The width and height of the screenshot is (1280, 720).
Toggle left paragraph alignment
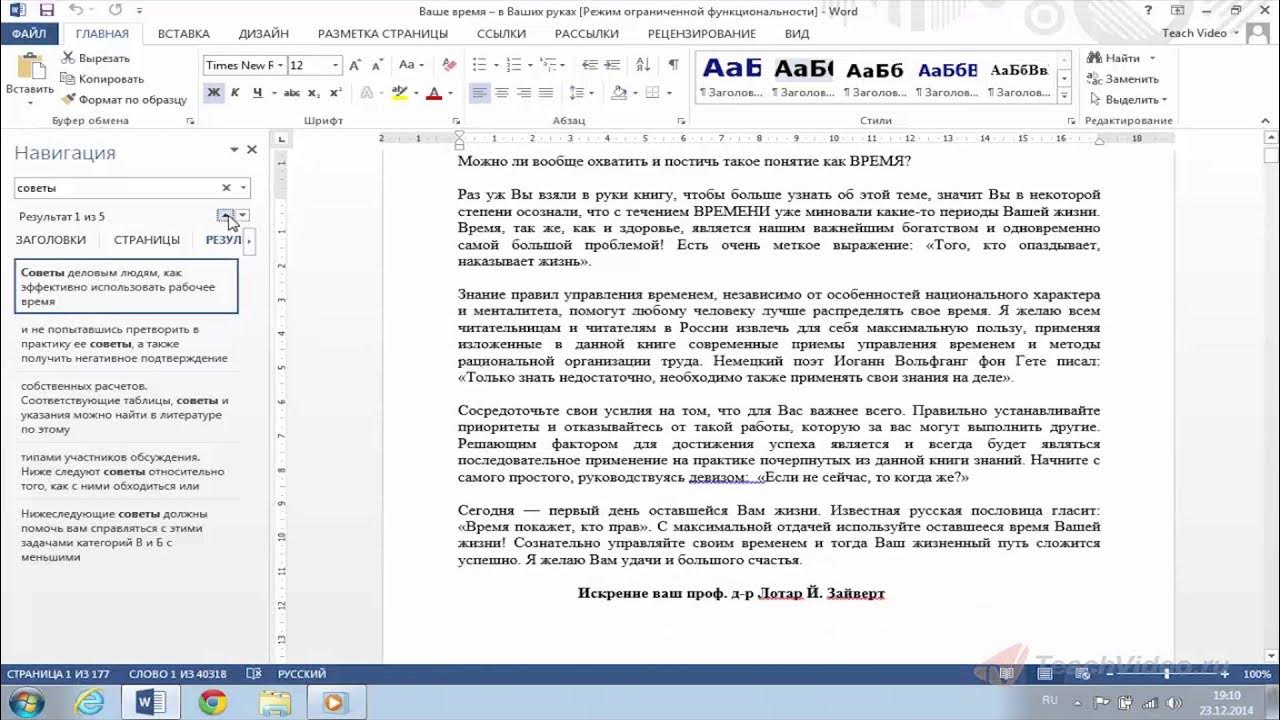pos(480,93)
